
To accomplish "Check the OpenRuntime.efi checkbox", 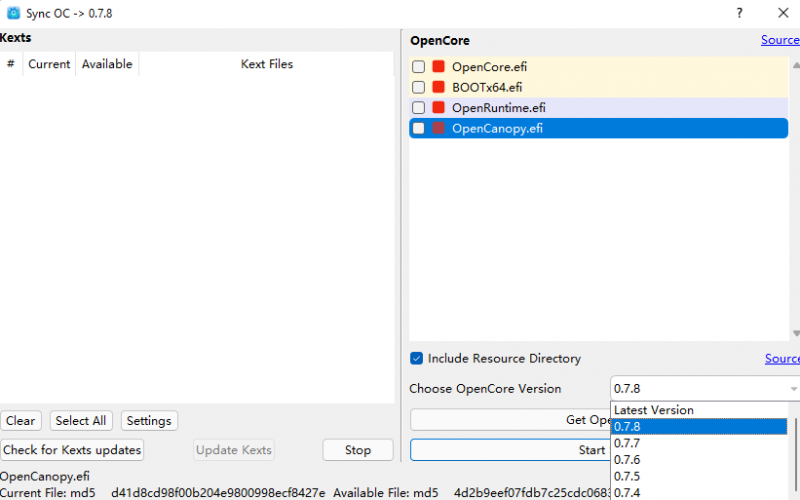I will click(418, 107).
